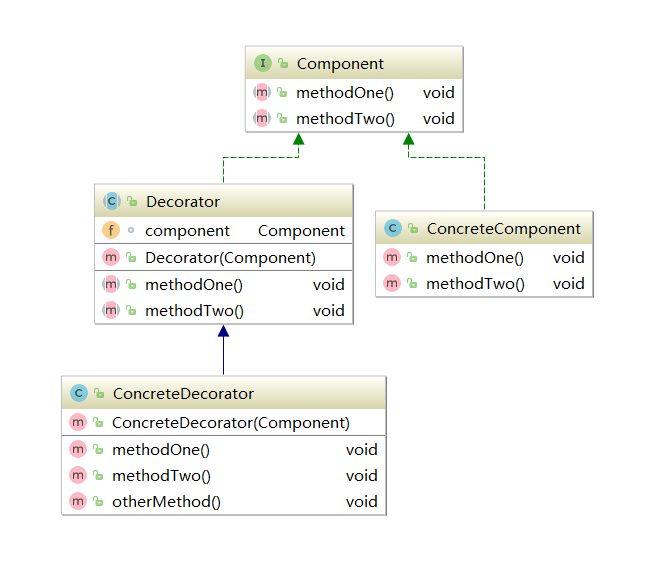Select the Decorator(Component) constructor

(231, 258)
